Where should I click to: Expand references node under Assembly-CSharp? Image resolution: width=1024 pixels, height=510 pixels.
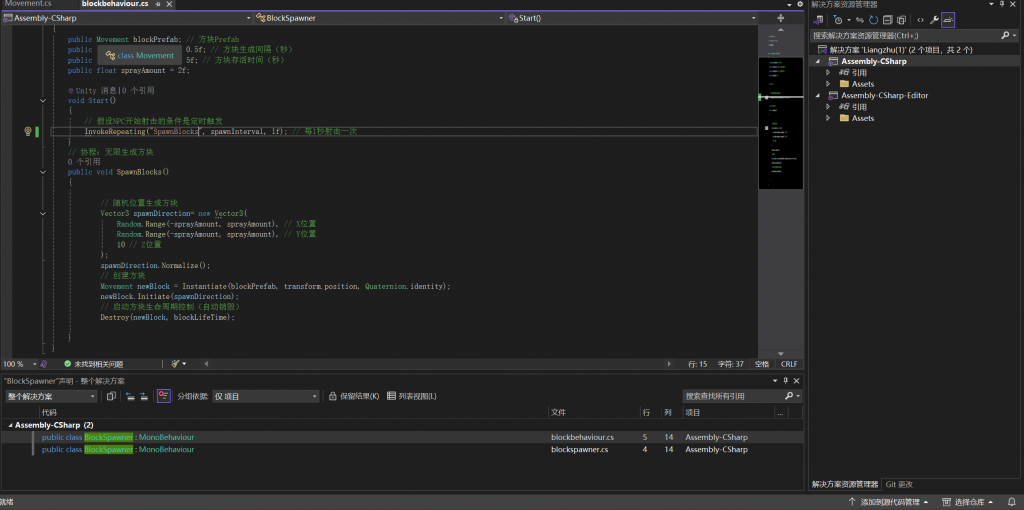pos(828,72)
